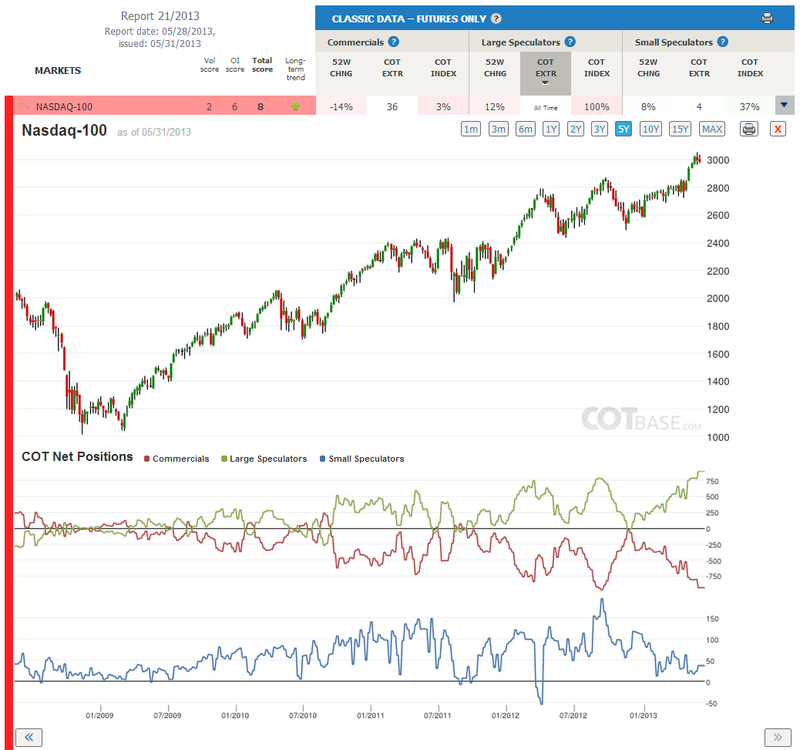
Task: Click the Commercials 52W CHNG column header
Action: pyautogui.click(x=341, y=68)
